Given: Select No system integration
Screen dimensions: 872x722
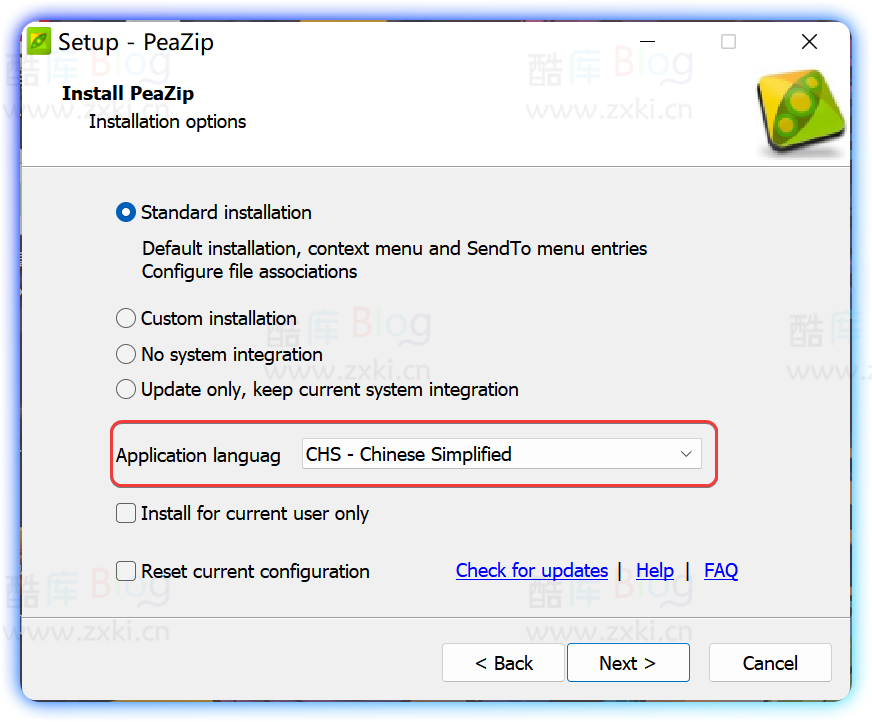Looking at the screenshot, I should pyautogui.click(x=125, y=354).
